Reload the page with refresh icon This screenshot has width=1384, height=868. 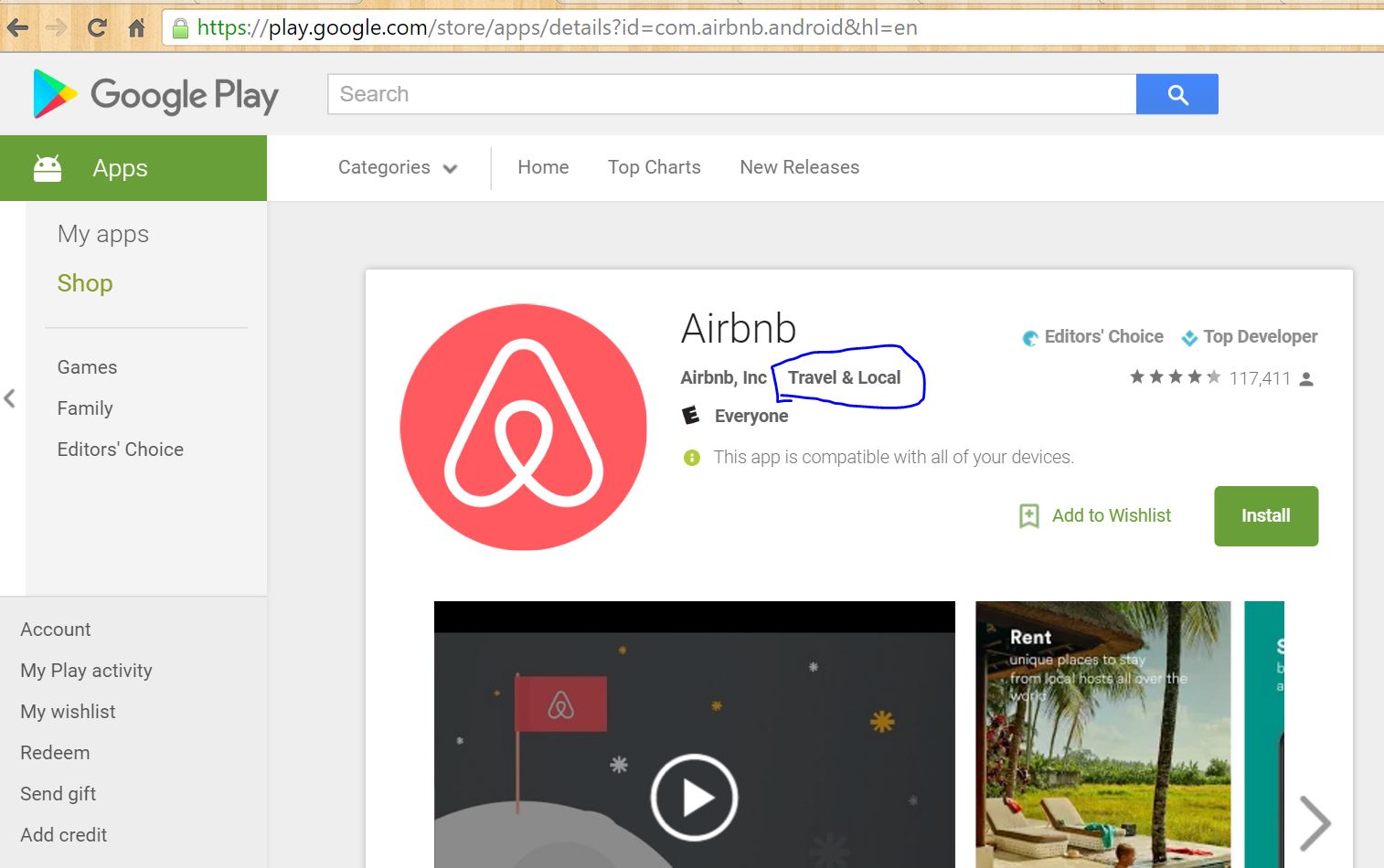pos(97,28)
